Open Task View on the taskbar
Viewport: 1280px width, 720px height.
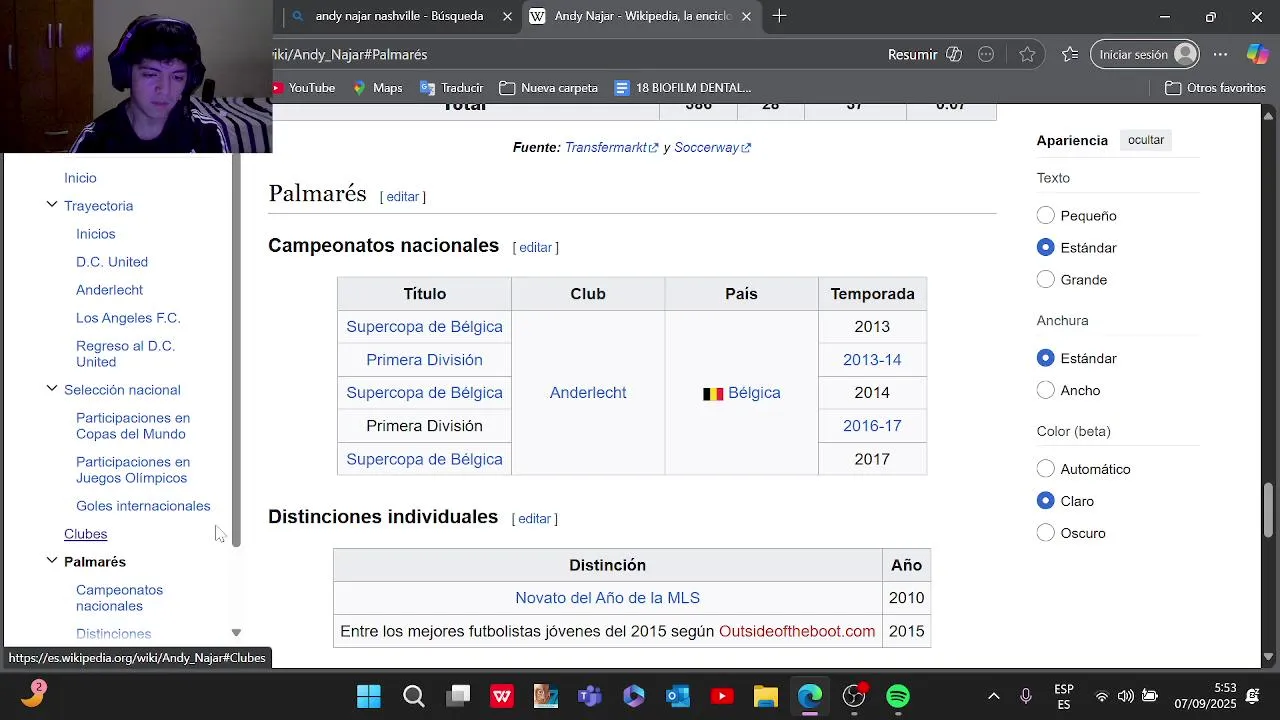coord(459,696)
